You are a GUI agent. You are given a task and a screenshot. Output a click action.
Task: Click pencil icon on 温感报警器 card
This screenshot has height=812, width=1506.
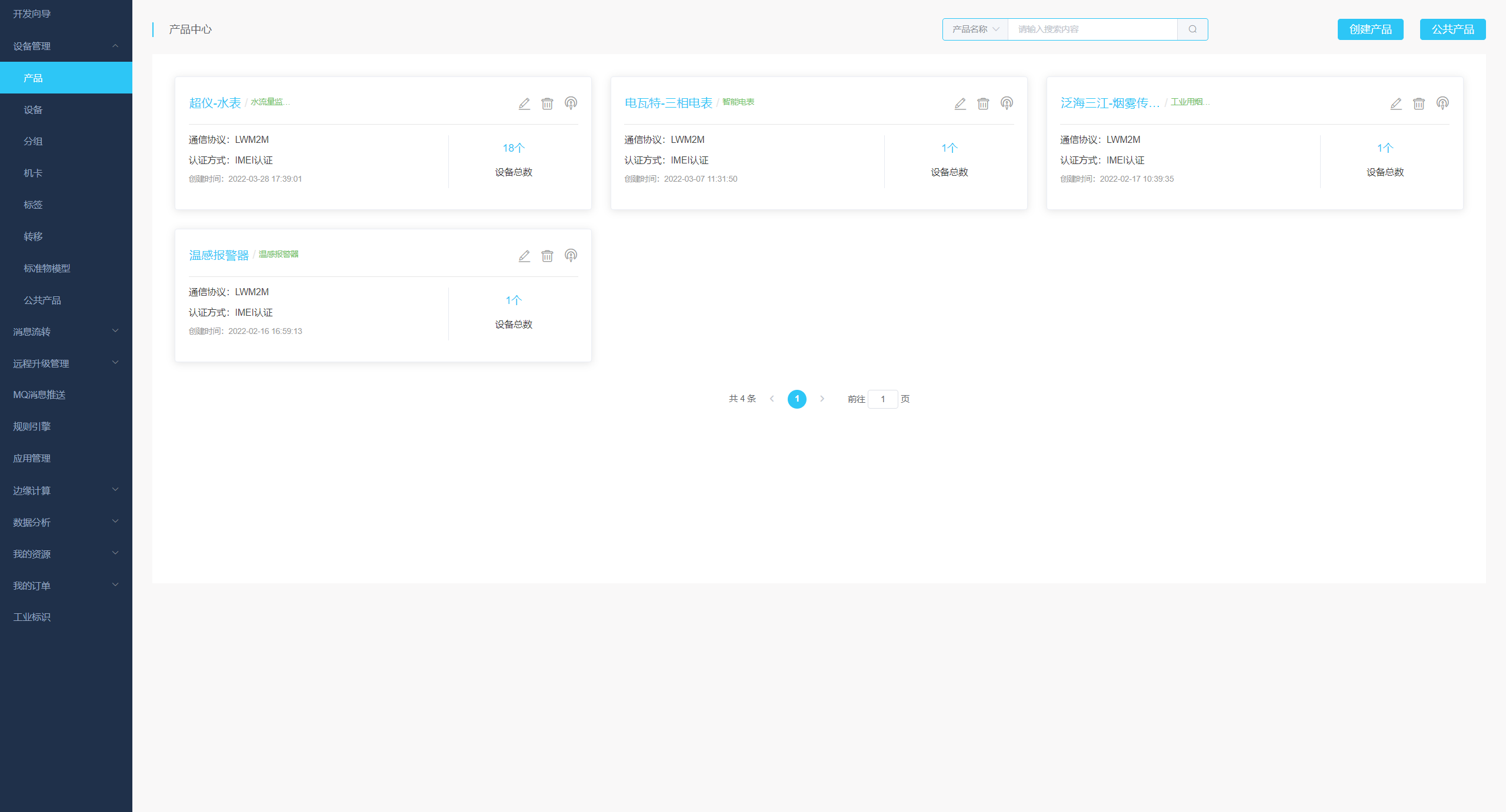524,256
